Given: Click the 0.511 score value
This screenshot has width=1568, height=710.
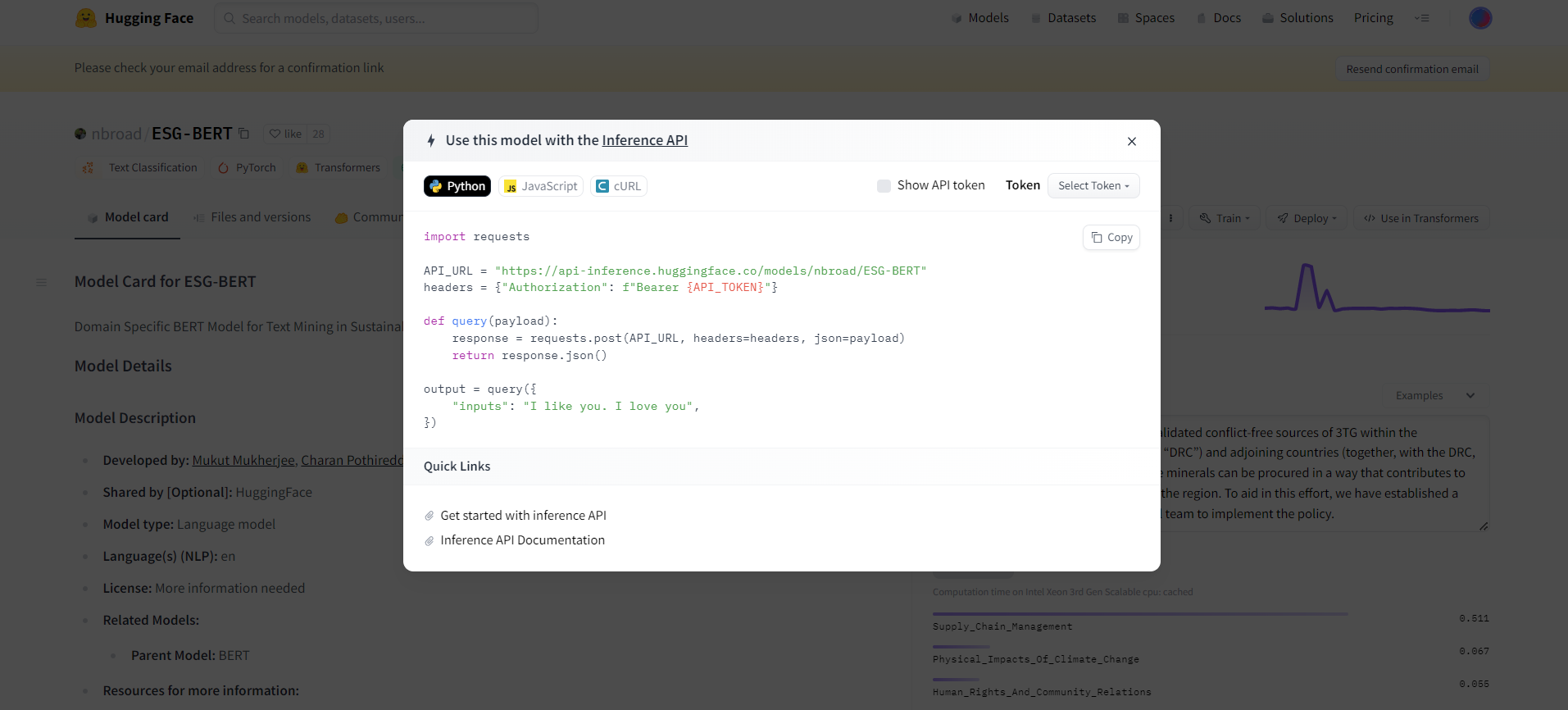Looking at the screenshot, I should (x=1474, y=618).
